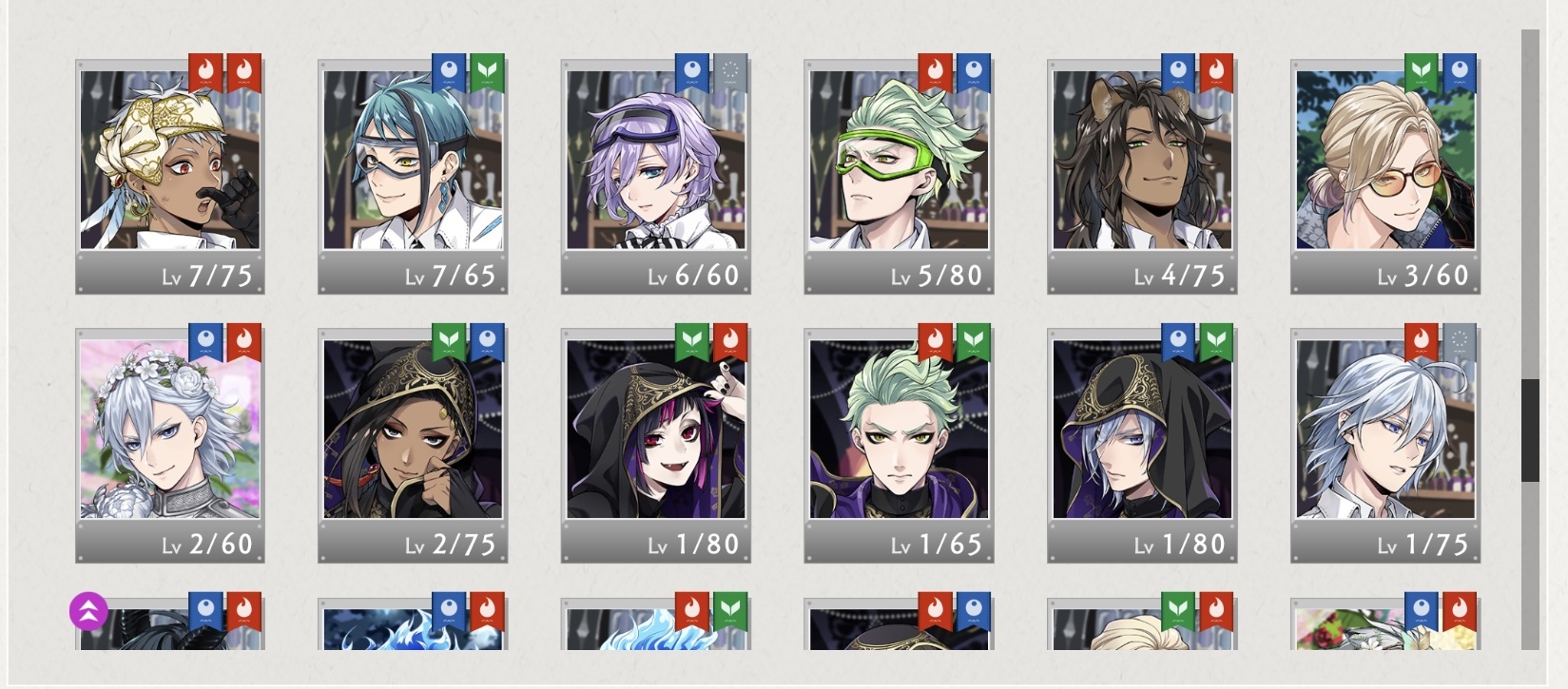Image resolution: width=1568 pixels, height=689 pixels.
Task: Click the blue water icon on Lv 5/80 card
Action: 974,72
